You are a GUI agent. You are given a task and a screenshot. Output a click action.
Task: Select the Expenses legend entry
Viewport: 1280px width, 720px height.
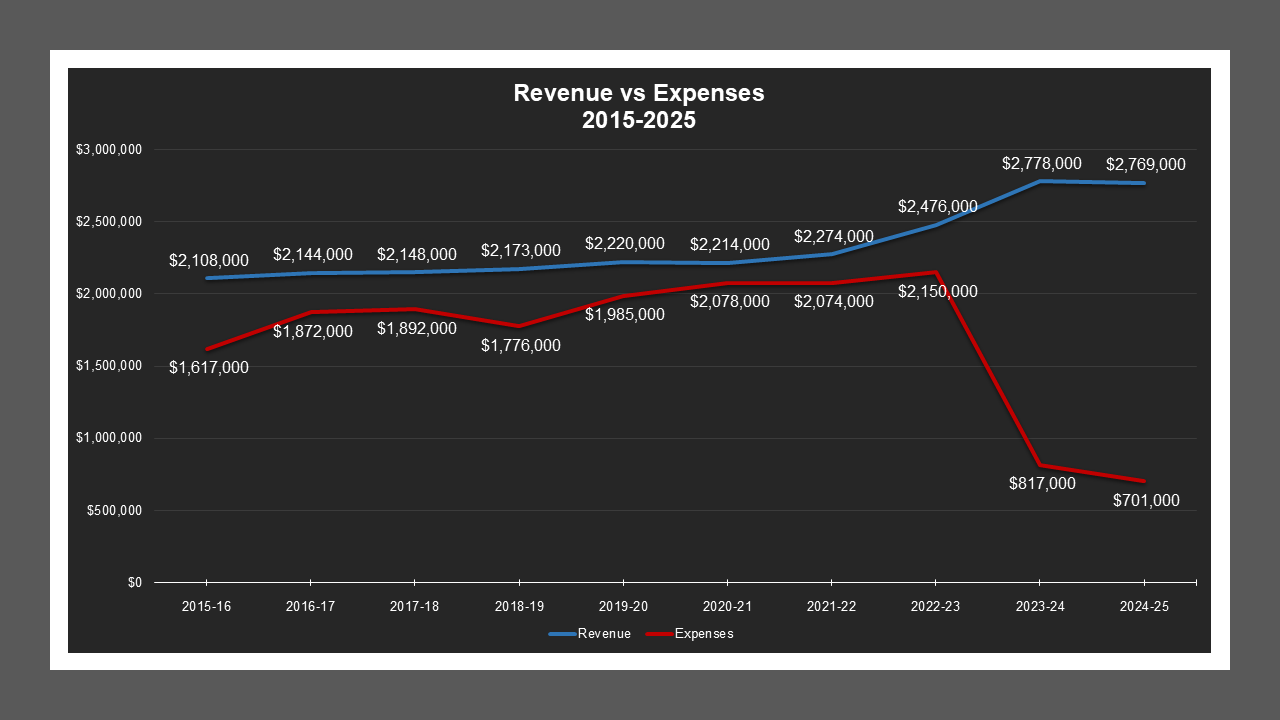[704, 634]
